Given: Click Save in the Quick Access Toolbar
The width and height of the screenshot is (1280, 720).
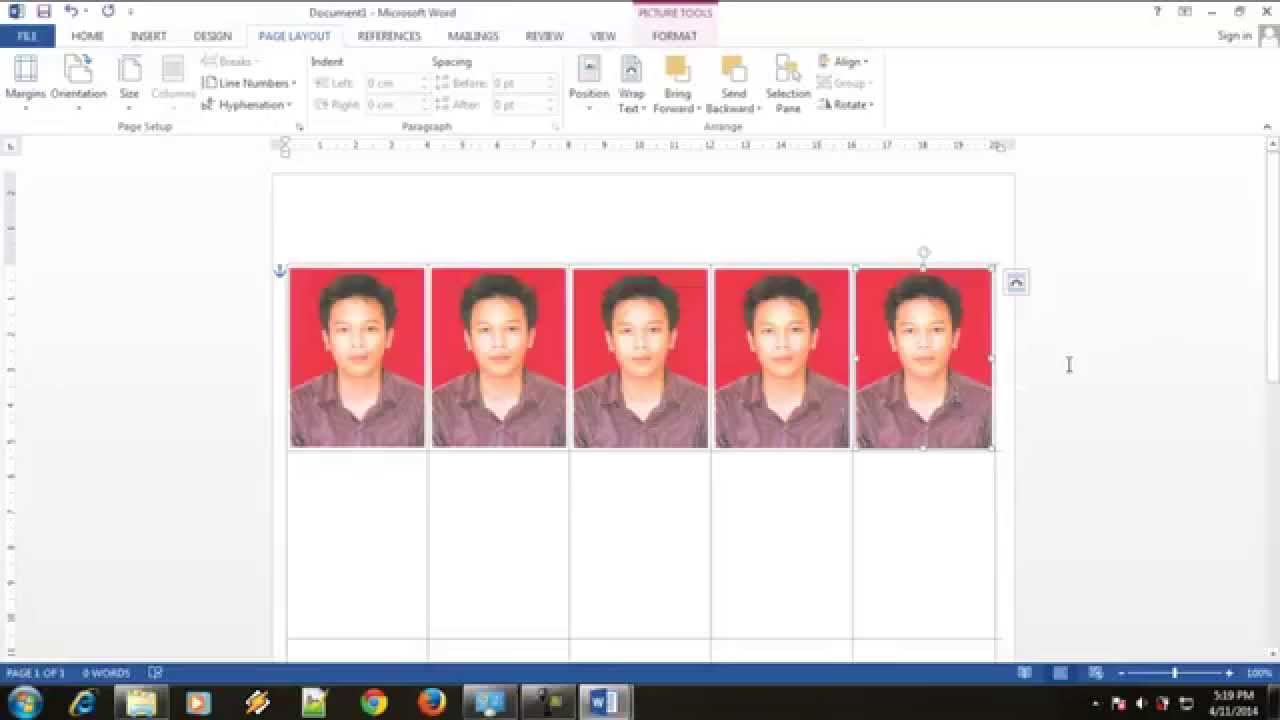Looking at the screenshot, I should [x=43, y=12].
